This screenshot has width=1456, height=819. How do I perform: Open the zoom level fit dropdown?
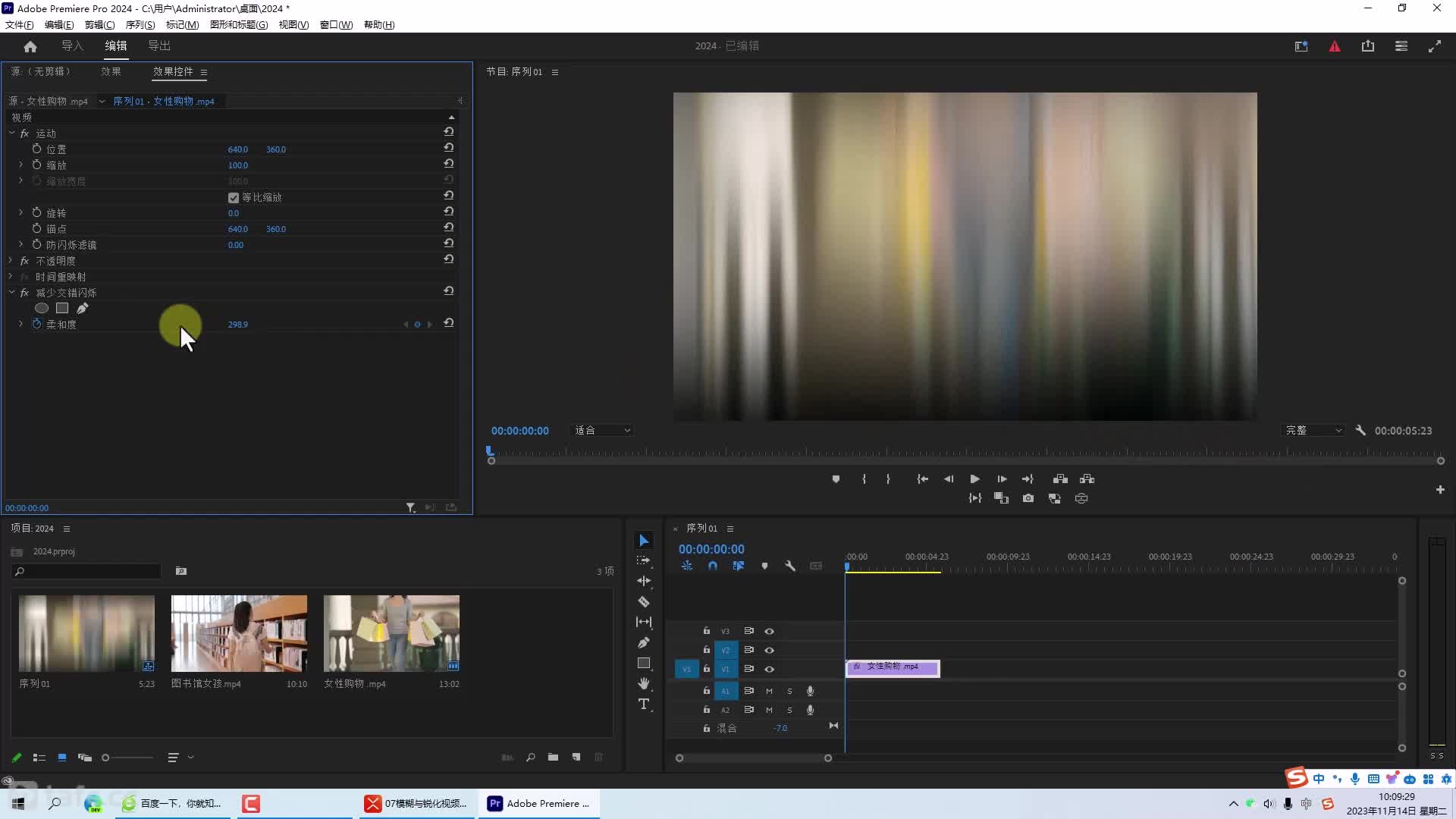click(602, 430)
